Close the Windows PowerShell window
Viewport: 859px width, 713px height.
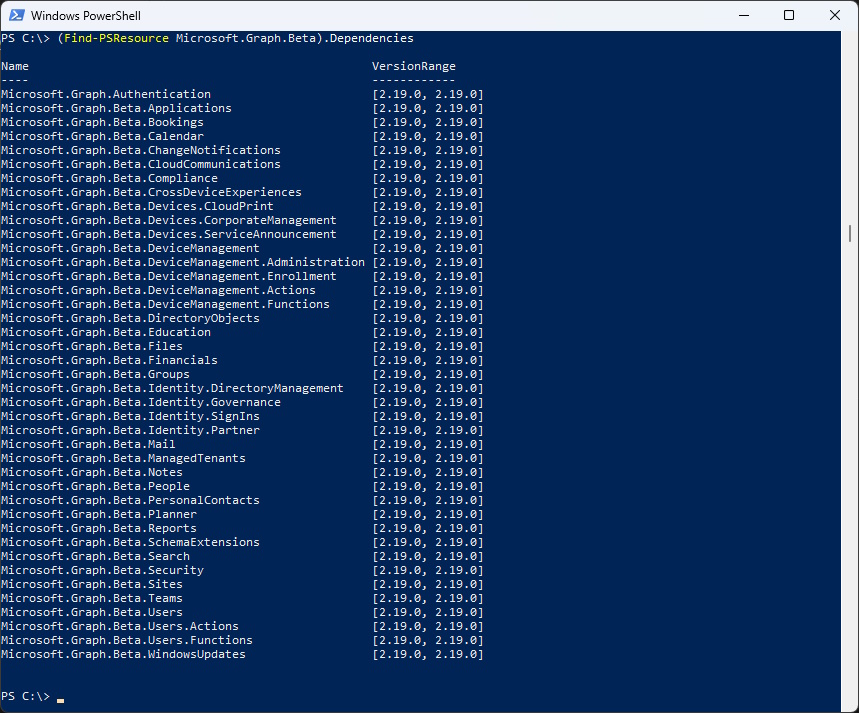pos(835,15)
